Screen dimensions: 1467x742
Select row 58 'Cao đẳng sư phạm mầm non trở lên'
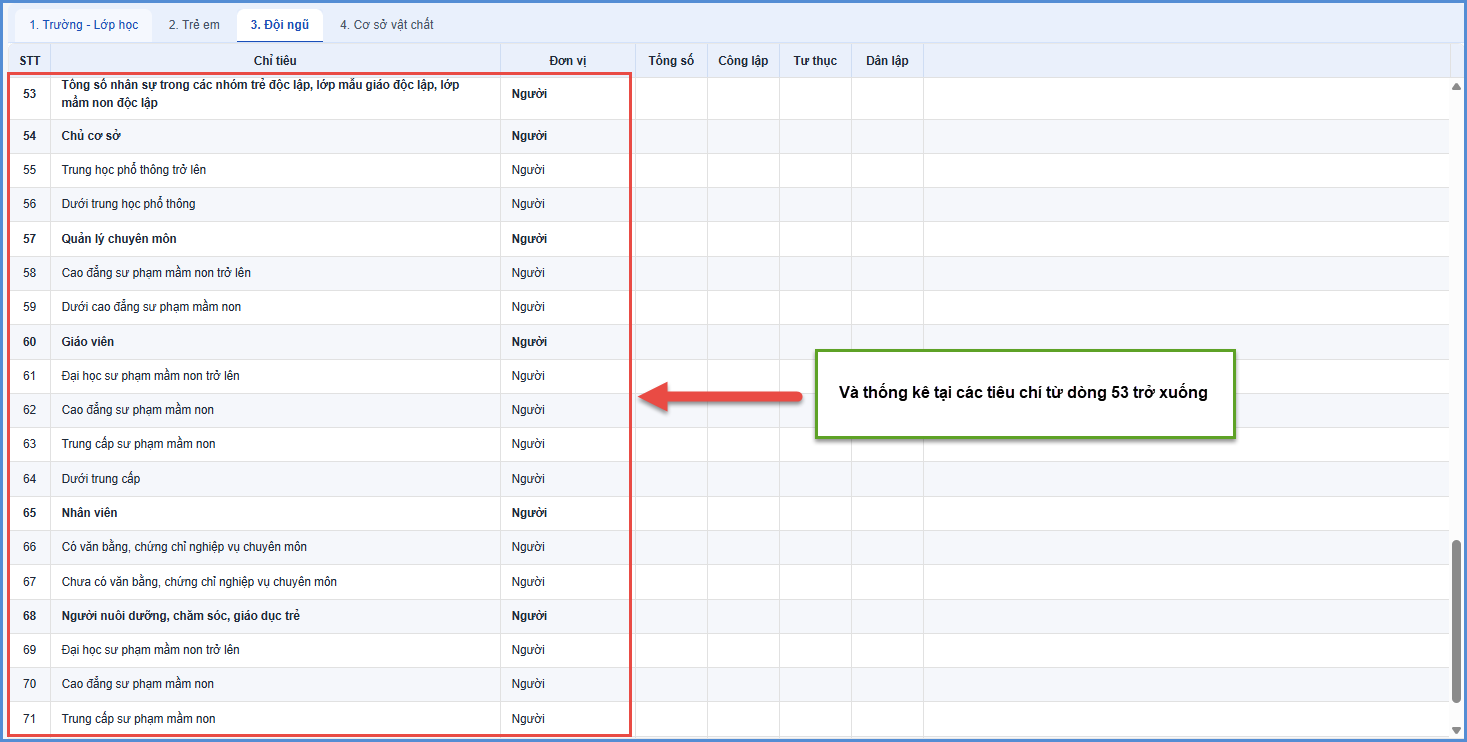pos(729,273)
